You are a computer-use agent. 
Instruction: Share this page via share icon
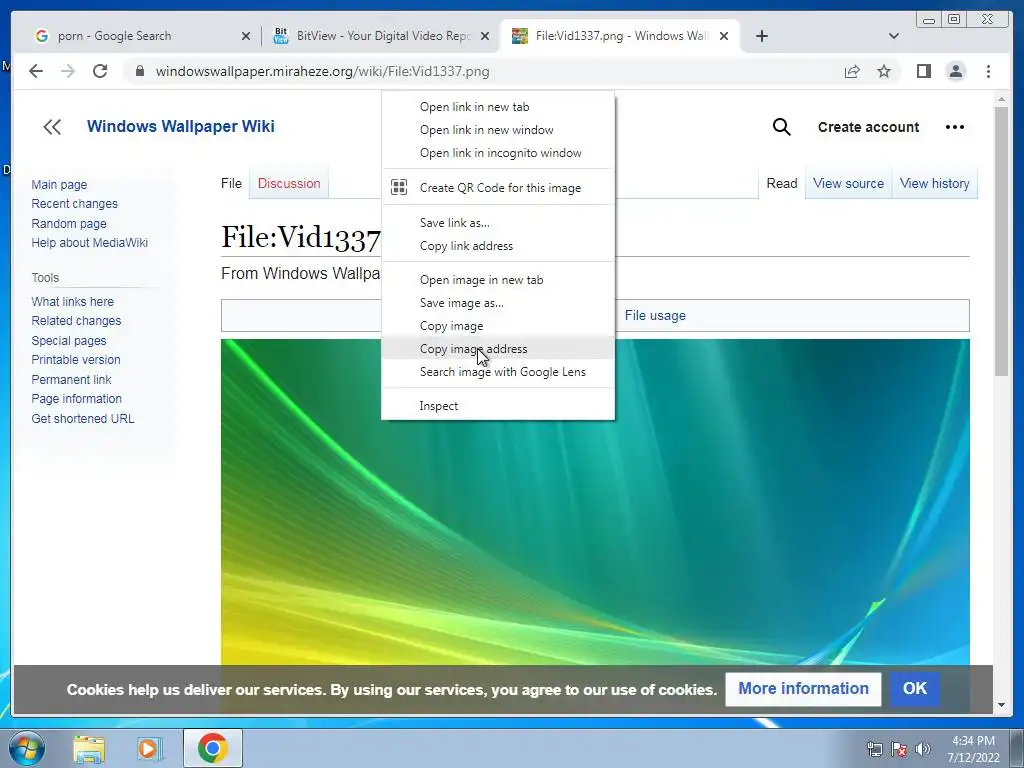(x=852, y=71)
